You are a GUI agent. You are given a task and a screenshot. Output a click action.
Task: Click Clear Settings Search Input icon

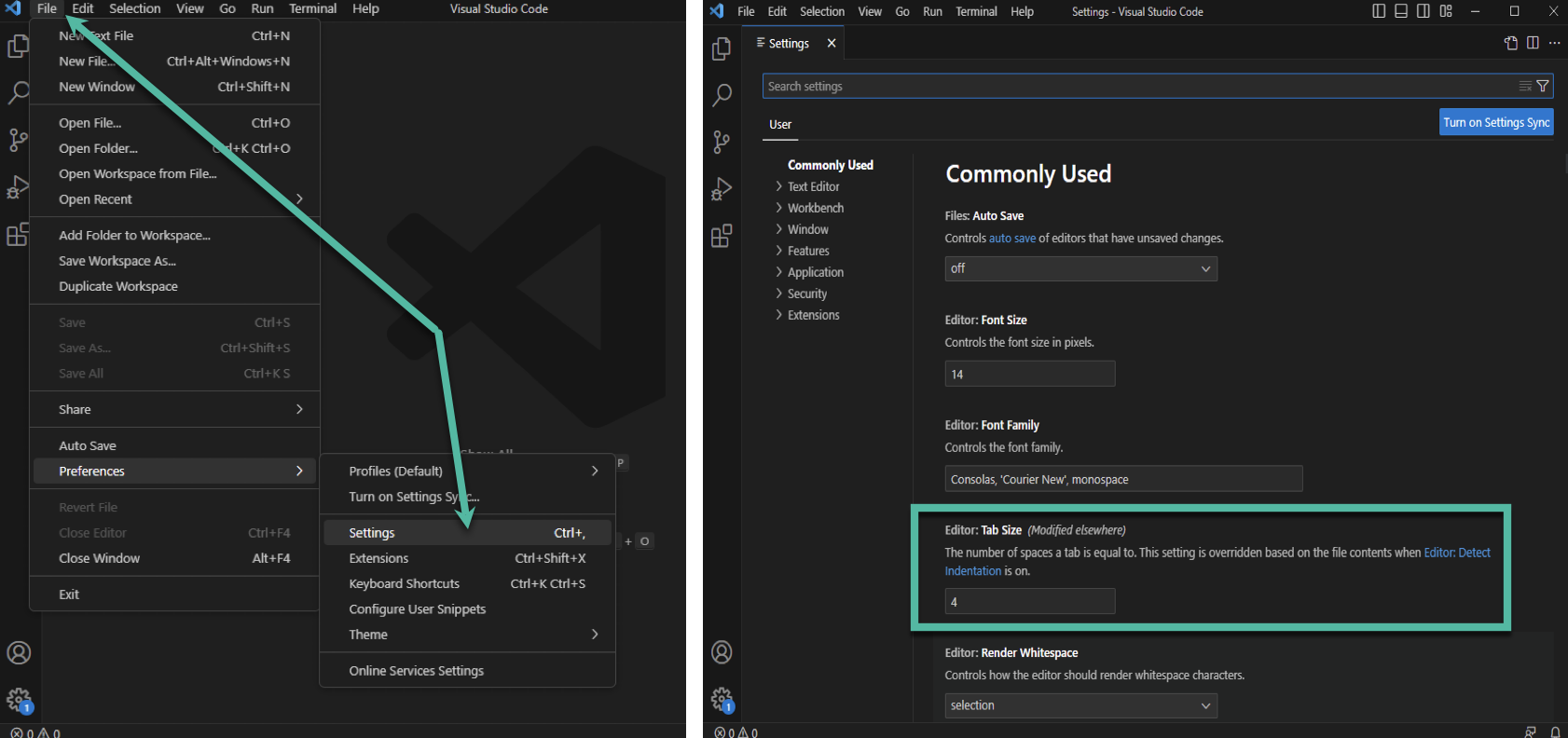[x=1525, y=86]
